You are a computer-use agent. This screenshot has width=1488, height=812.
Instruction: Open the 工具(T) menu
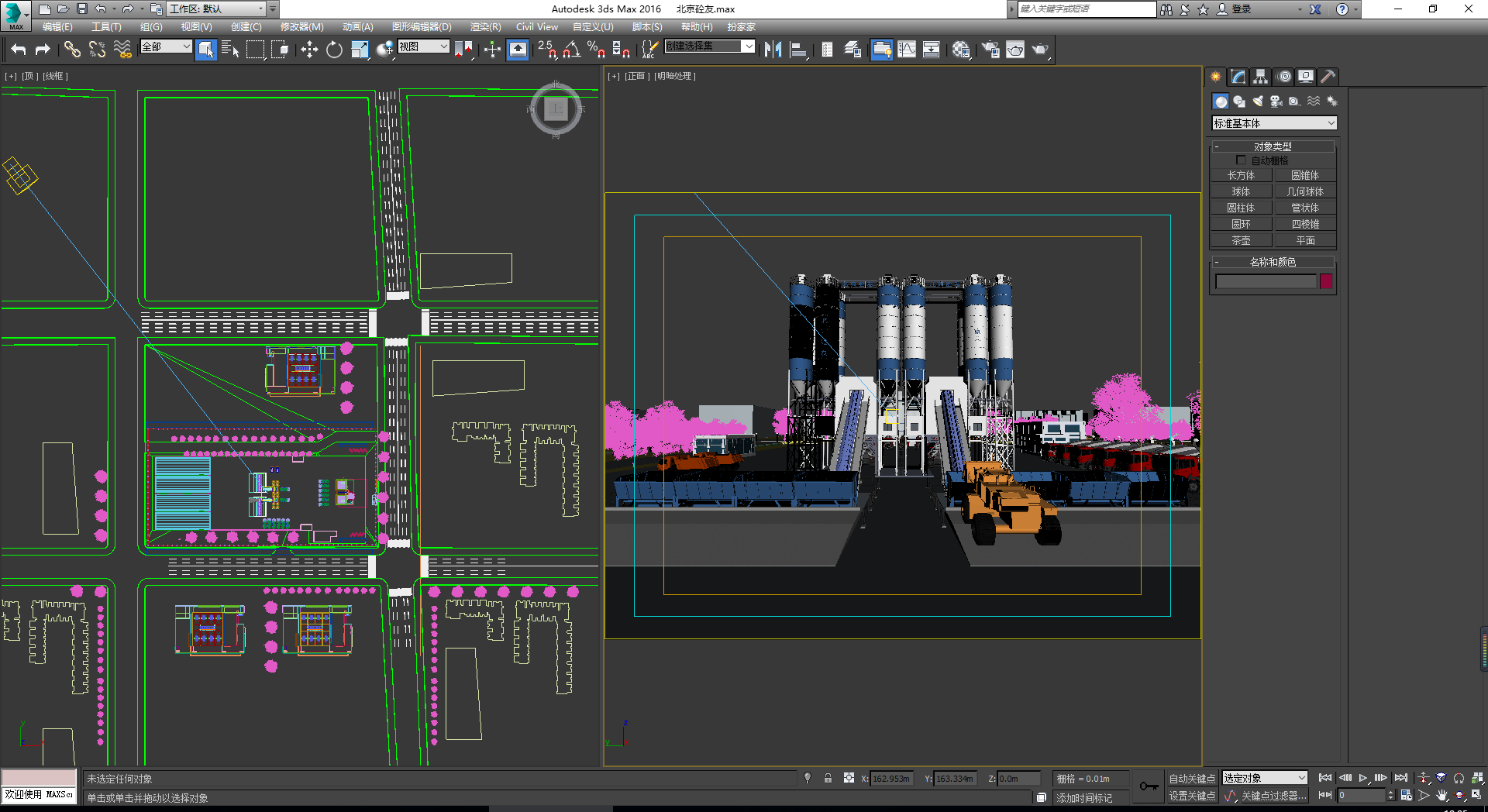pos(106,27)
